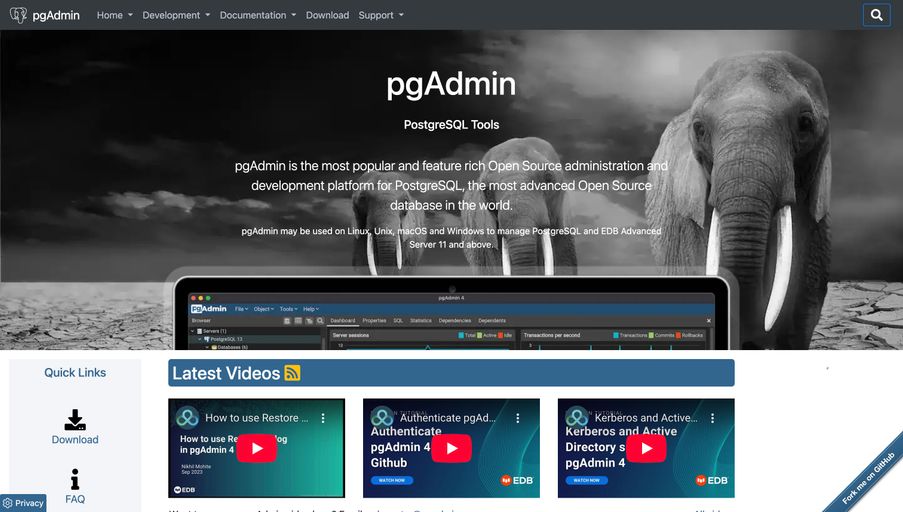Go to Download in the navbar
Viewport: 903px width, 512px height.
(x=327, y=15)
